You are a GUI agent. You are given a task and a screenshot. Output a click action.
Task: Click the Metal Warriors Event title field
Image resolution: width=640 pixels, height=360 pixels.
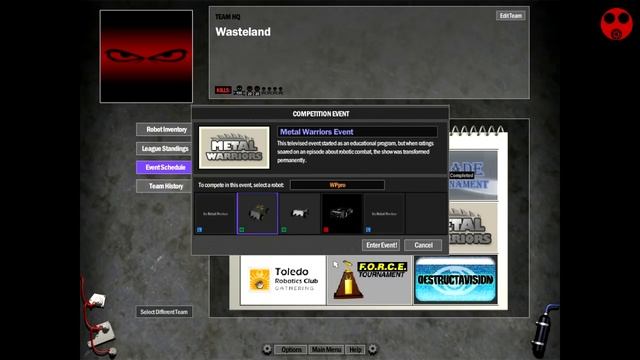(357, 132)
